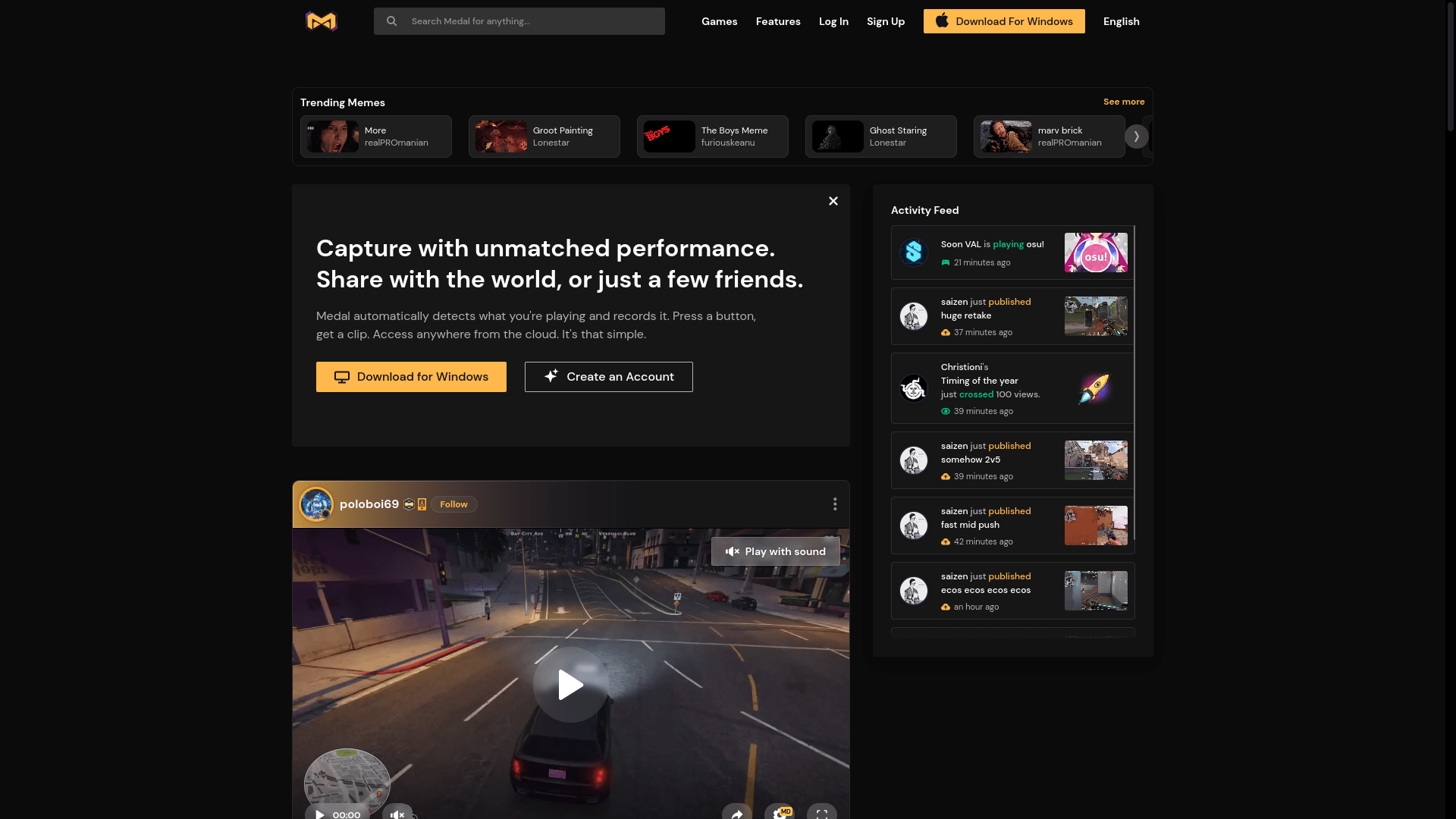Click the cloud upload icon by 37 minutes ago
Viewport: 1456px width, 819px height.
click(946, 332)
